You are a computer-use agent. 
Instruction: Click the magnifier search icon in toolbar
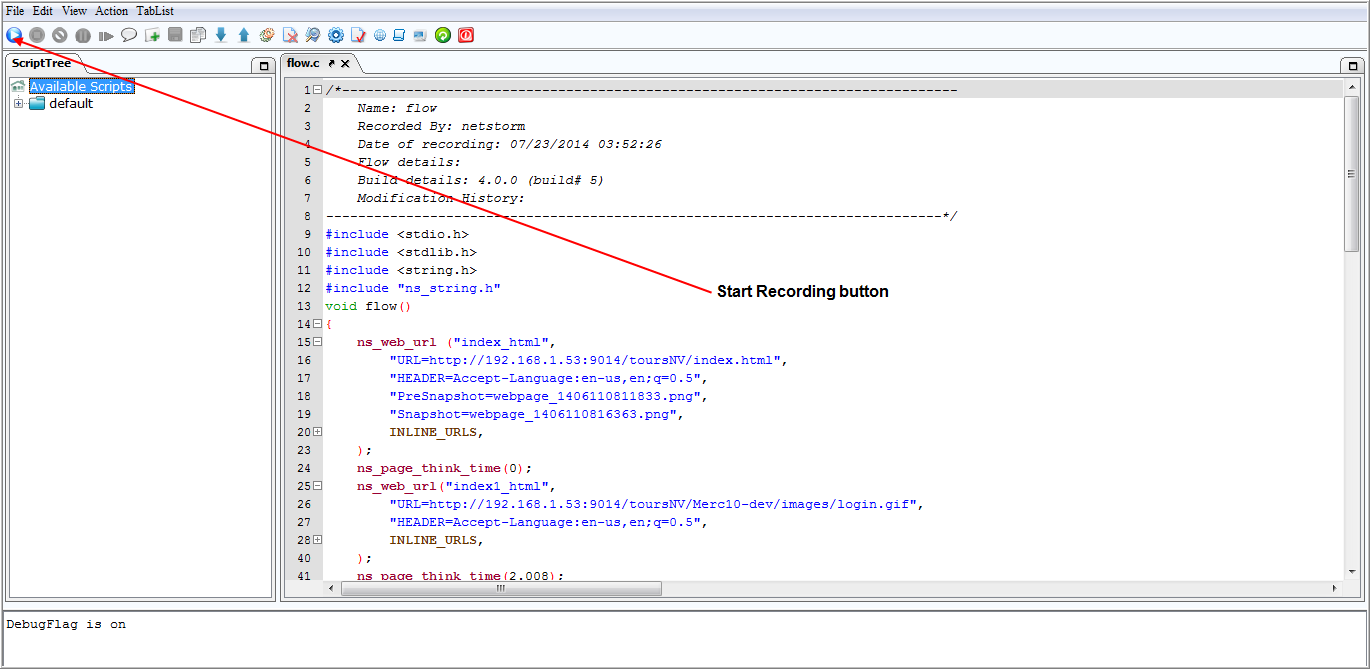click(x=313, y=35)
